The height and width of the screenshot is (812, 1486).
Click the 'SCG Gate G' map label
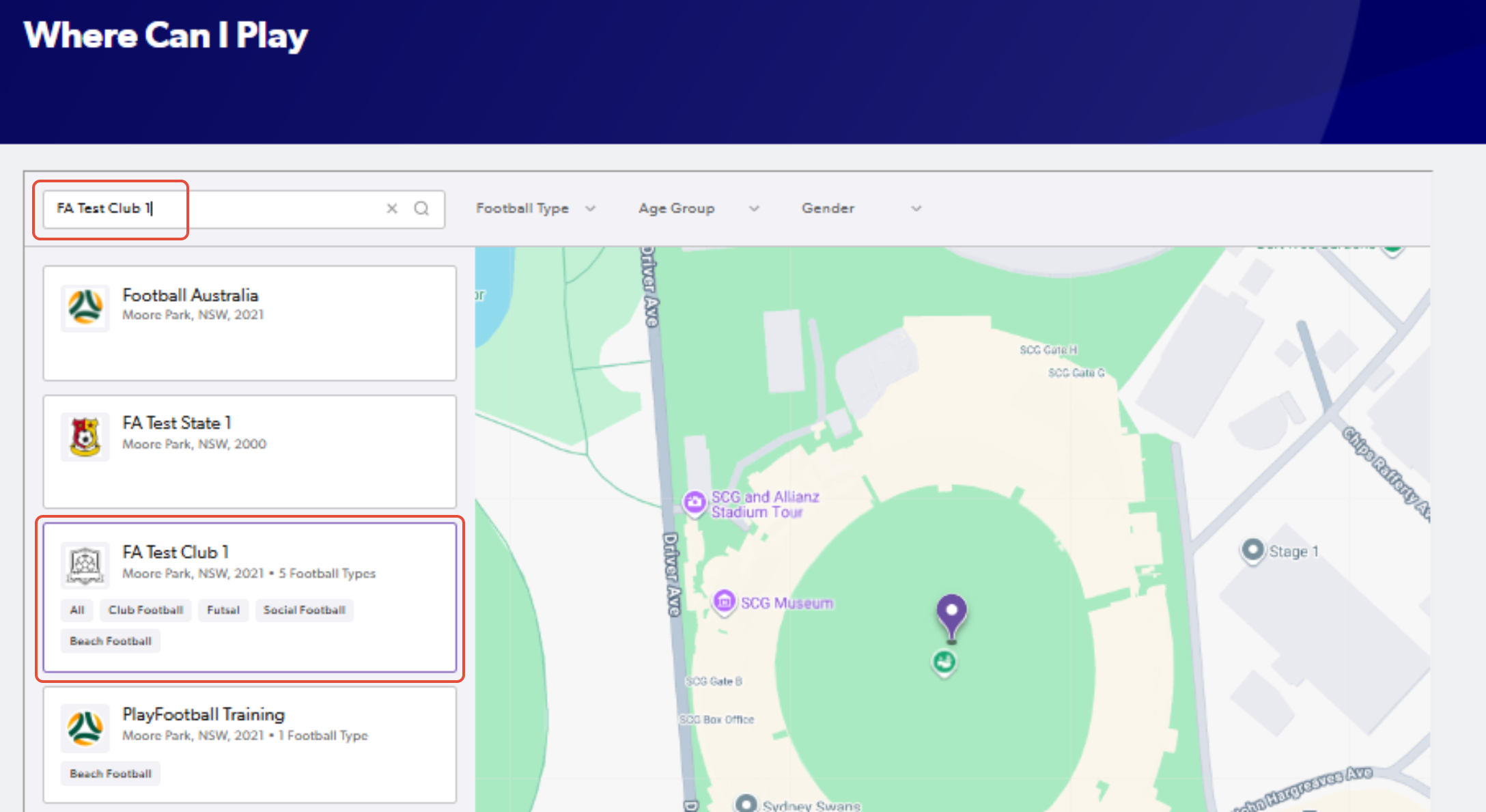[1076, 373]
